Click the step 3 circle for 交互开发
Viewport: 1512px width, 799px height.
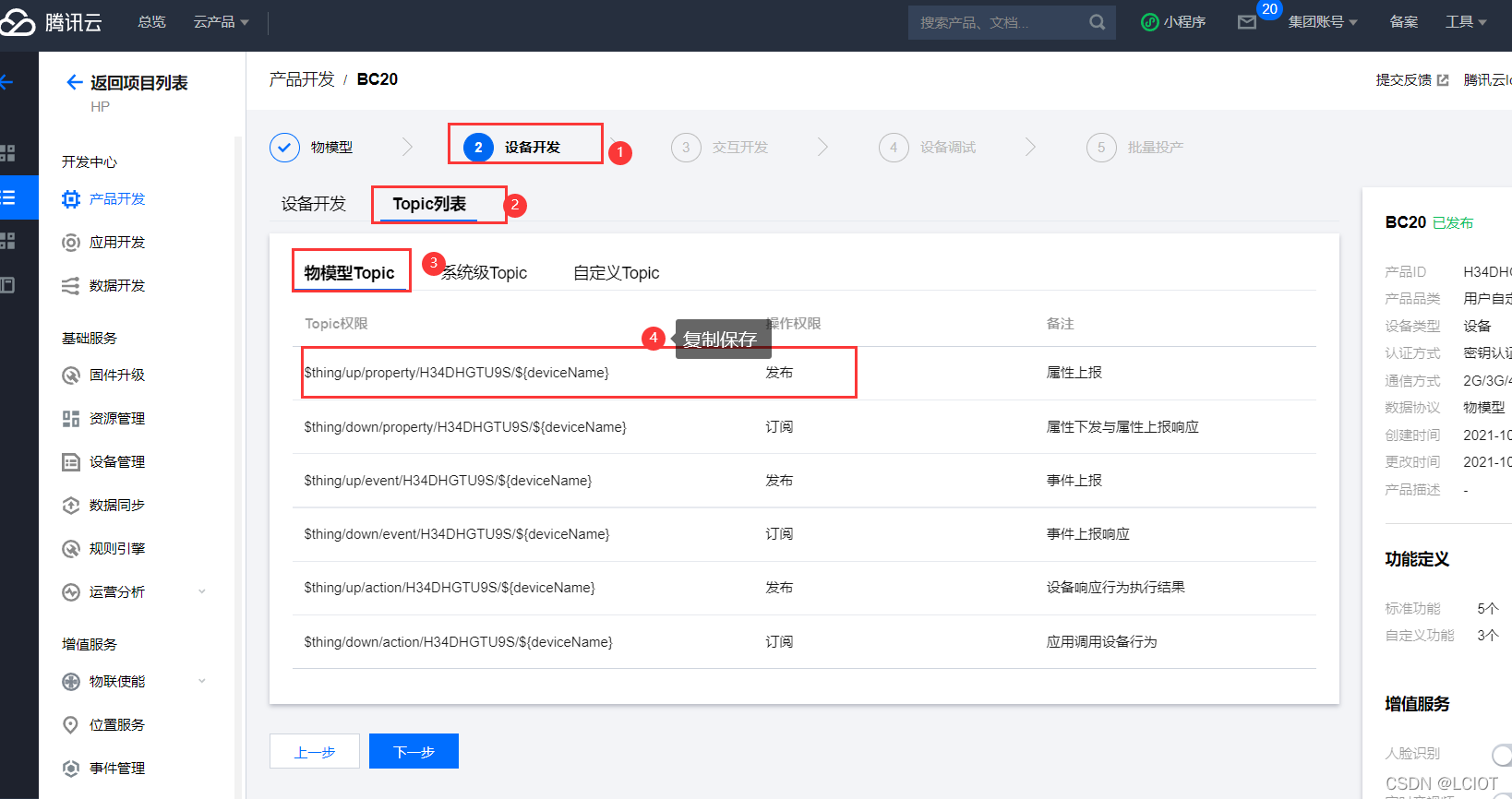click(x=686, y=147)
